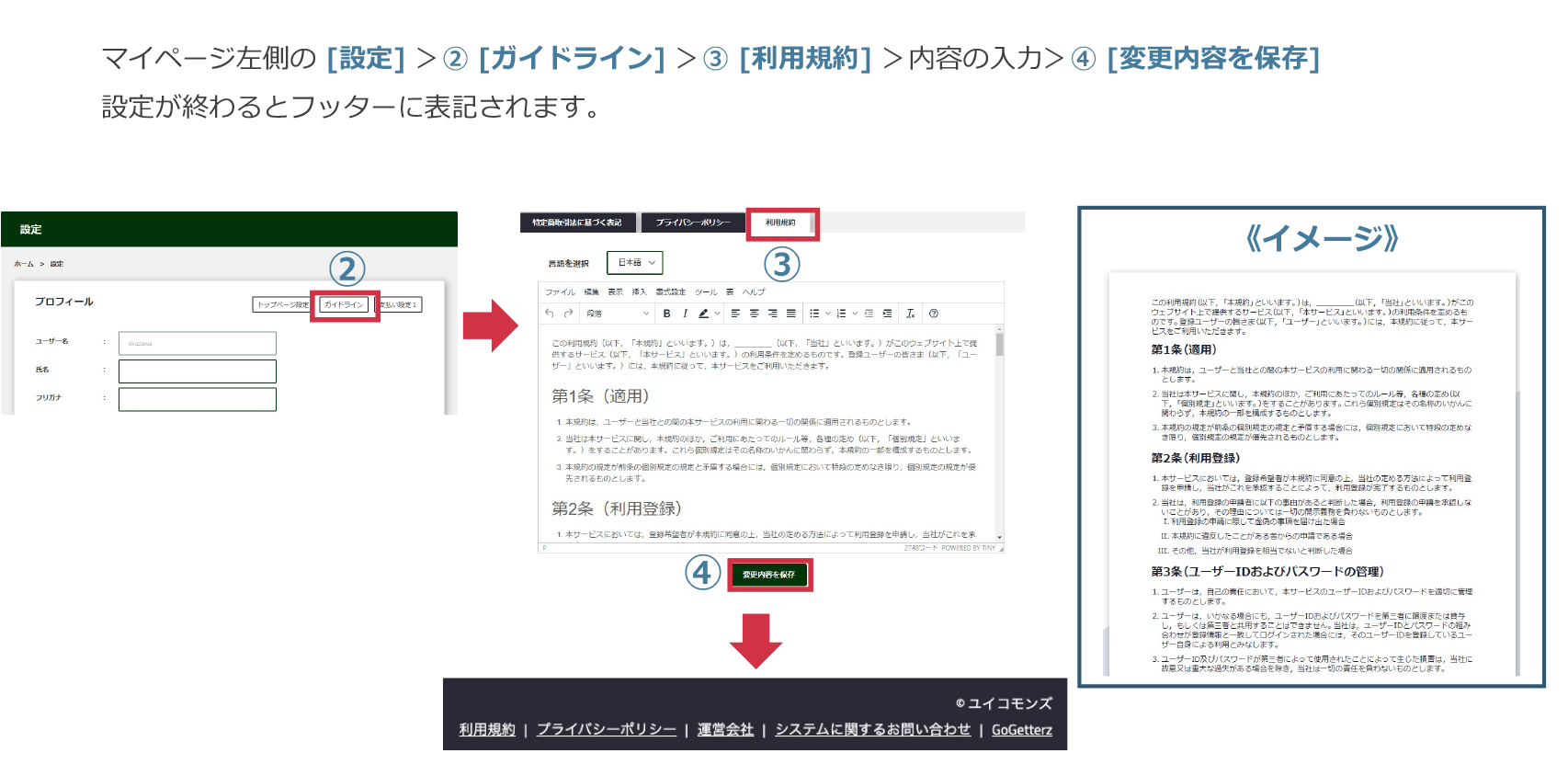
Task: Insert a numbered list
Action: (x=841, y=314)
